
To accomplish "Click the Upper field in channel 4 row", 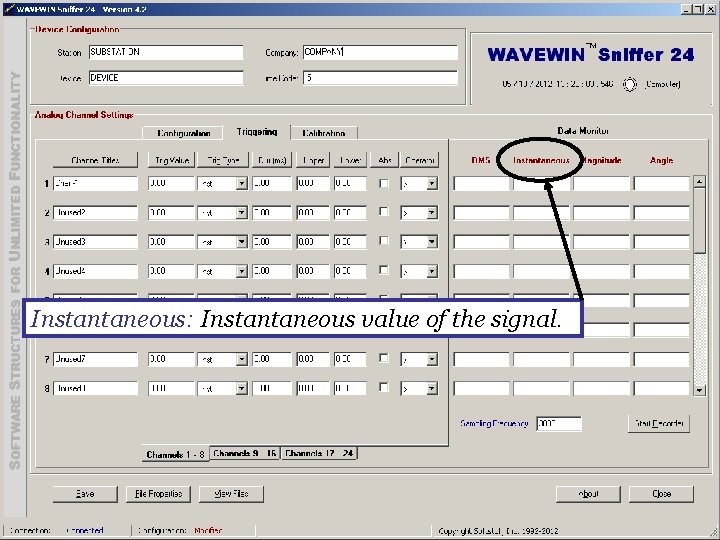I will [313, 271].
